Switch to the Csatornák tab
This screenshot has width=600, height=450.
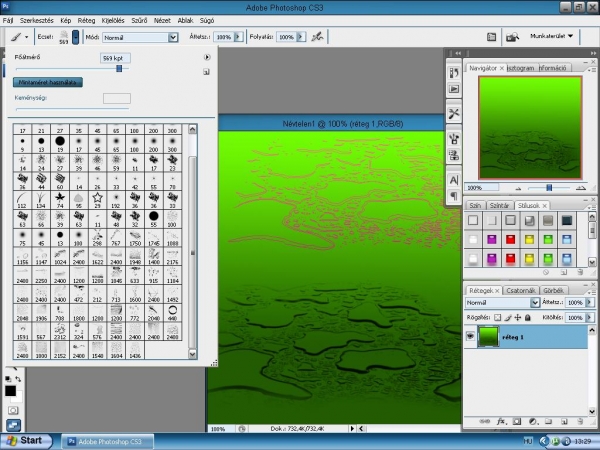click(x=520, y=290)
